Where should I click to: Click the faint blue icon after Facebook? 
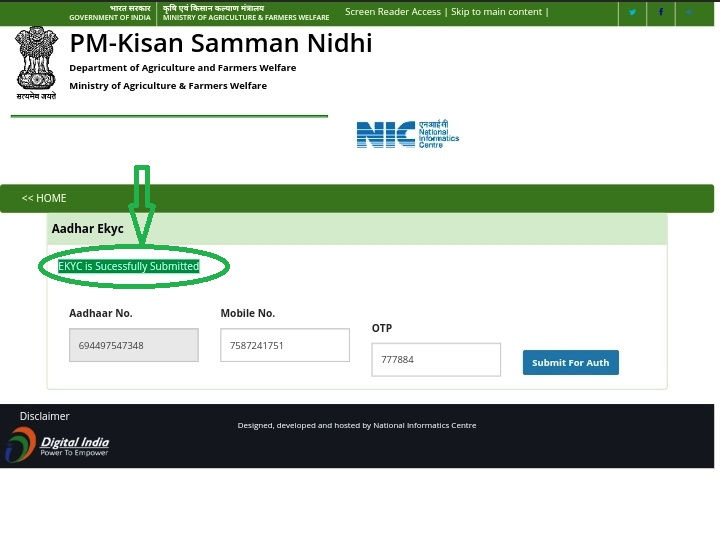click(689, 12)
